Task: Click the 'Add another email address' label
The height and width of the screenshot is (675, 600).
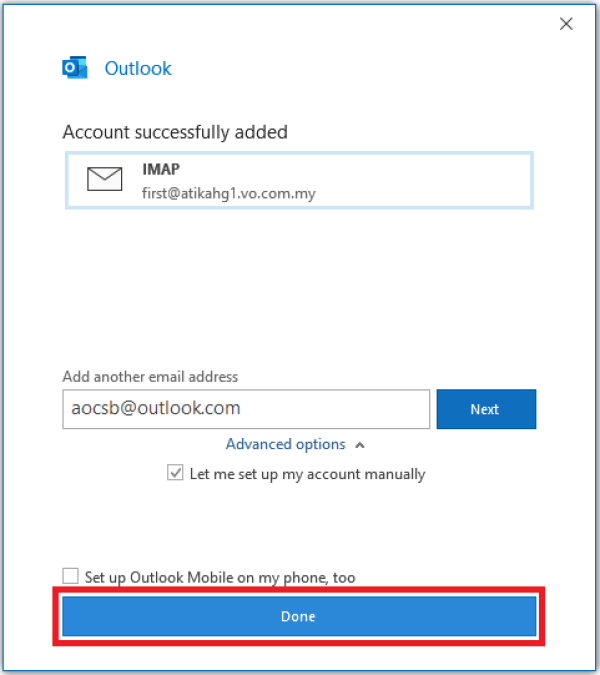Action: point(150,377)
